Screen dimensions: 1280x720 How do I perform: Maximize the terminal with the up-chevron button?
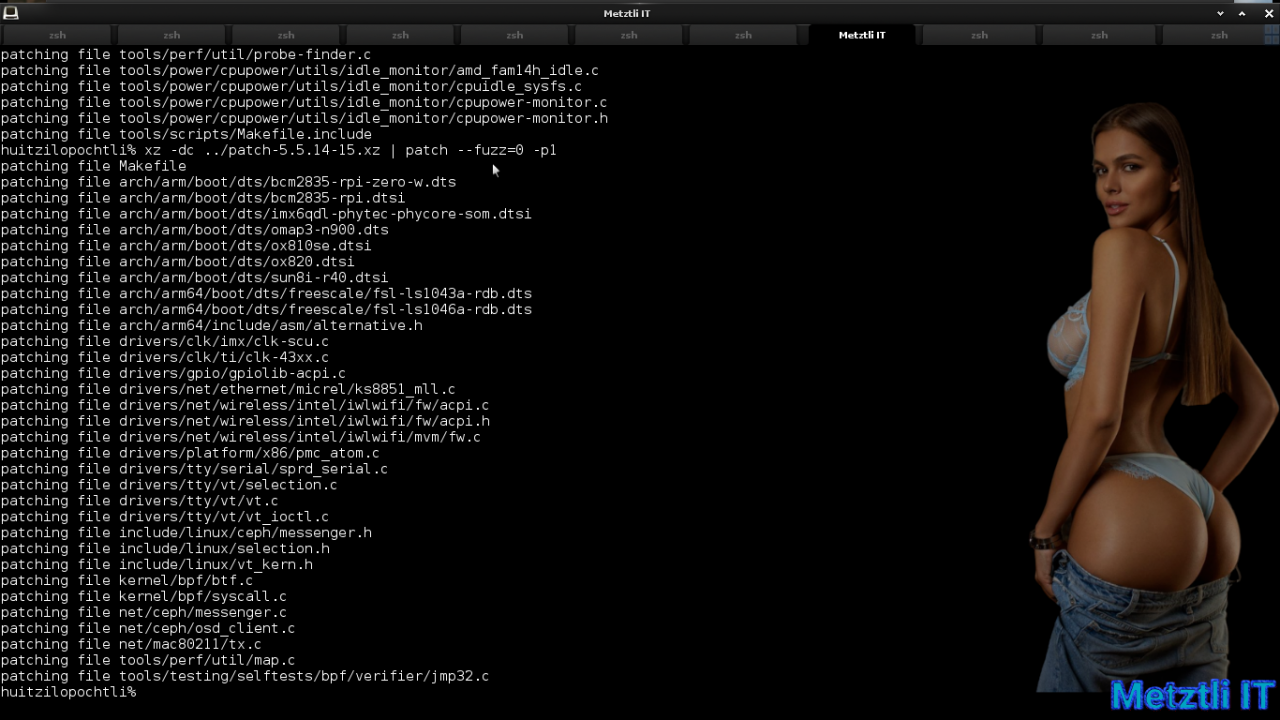point(1243,13)
